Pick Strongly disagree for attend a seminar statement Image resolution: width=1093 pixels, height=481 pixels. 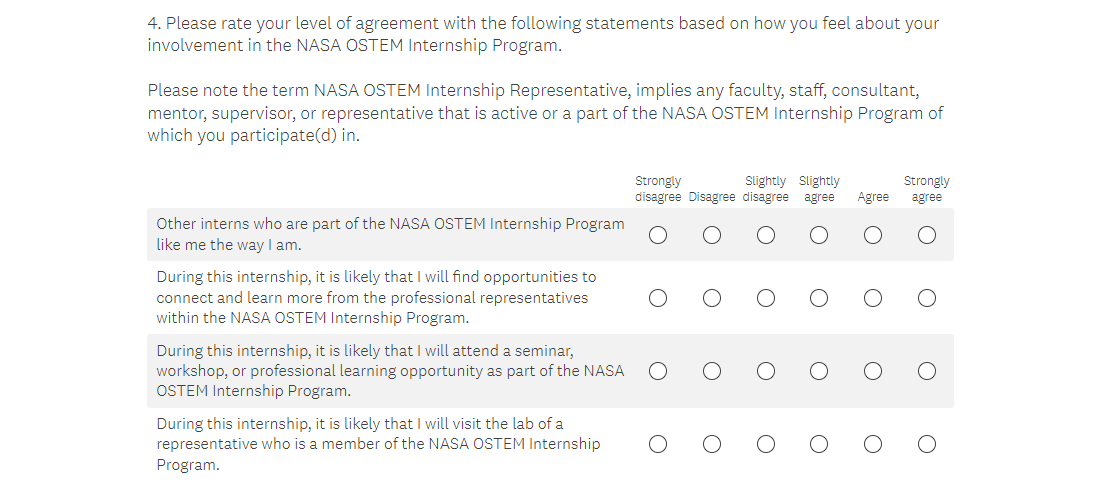(658, 371)
